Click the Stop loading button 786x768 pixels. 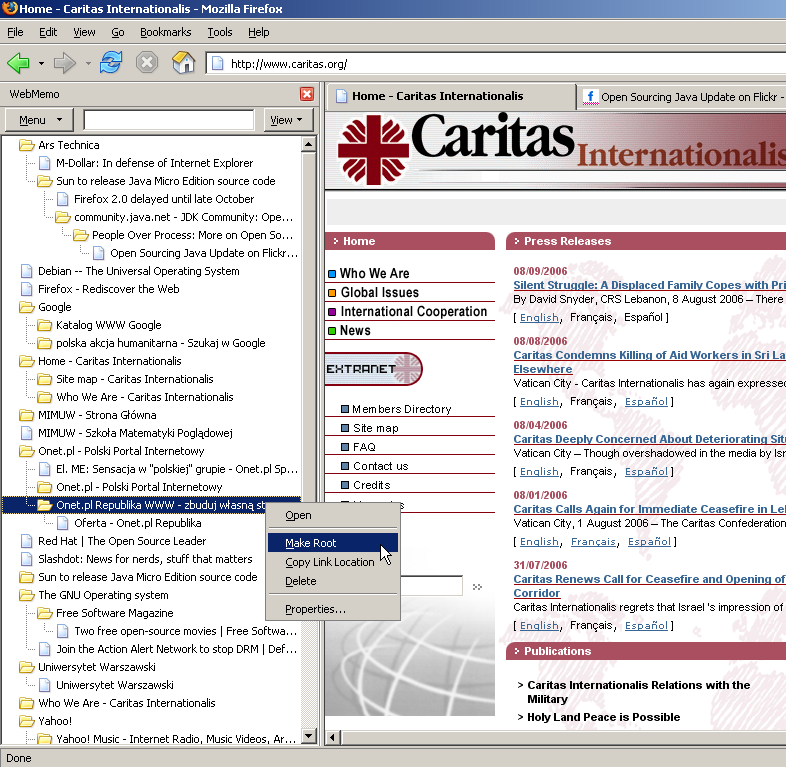point(147,63)
